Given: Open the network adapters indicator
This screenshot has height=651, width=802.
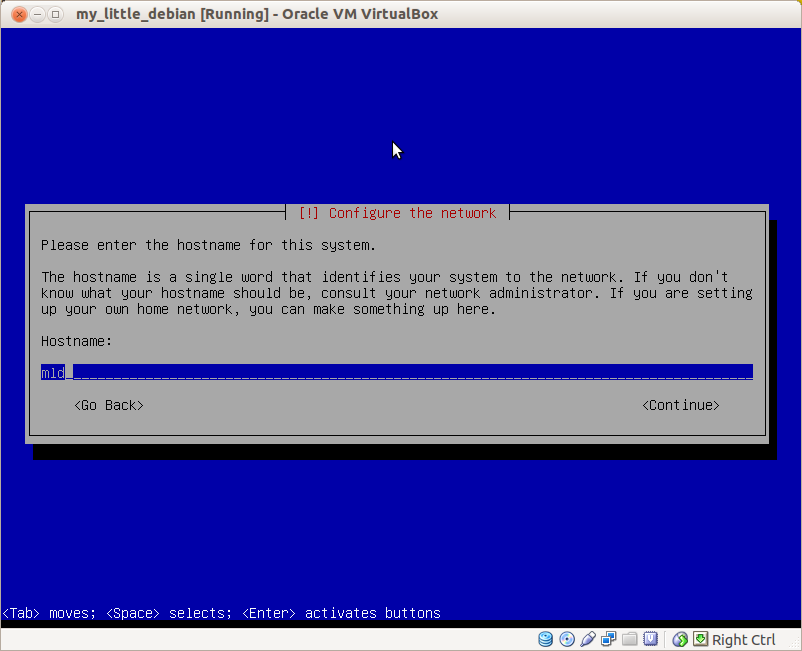Looking at the screenshot, I should (x=609, y=639).
